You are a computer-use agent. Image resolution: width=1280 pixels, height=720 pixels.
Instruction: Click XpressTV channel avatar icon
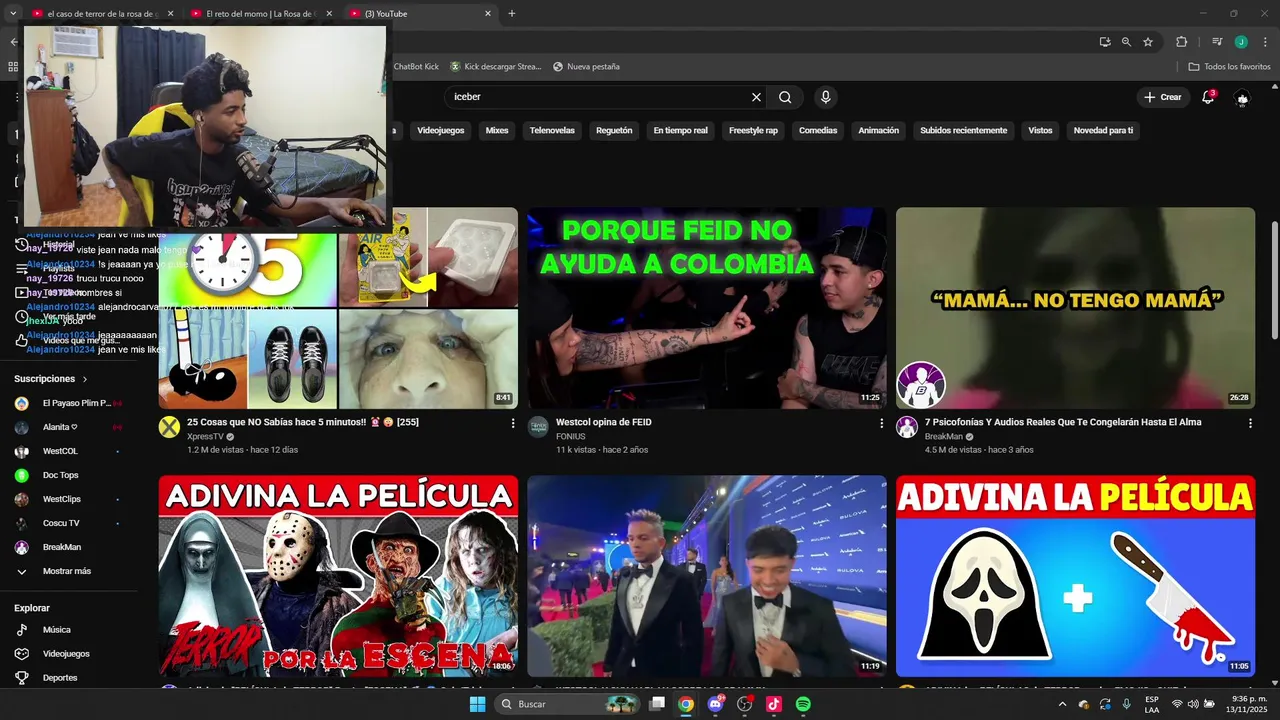pos(170,427)
